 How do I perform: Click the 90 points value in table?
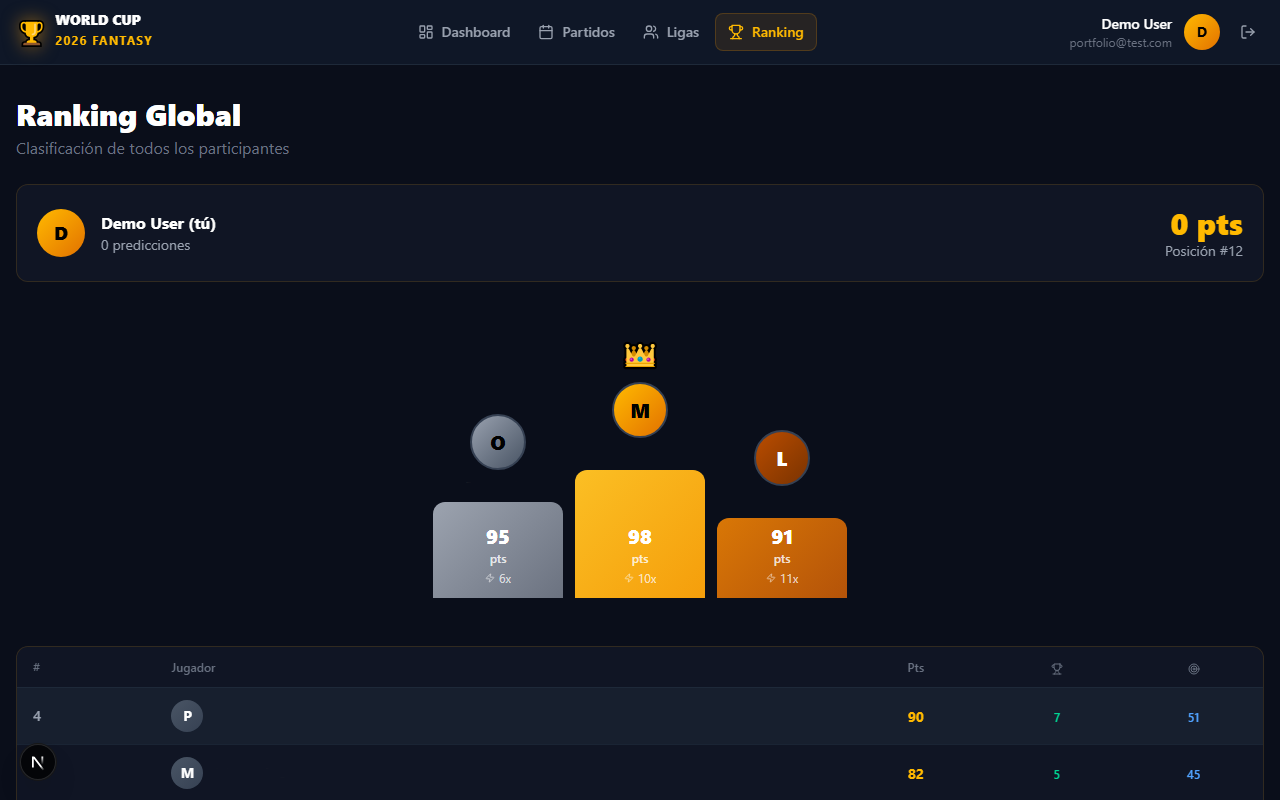click(916, 717)
